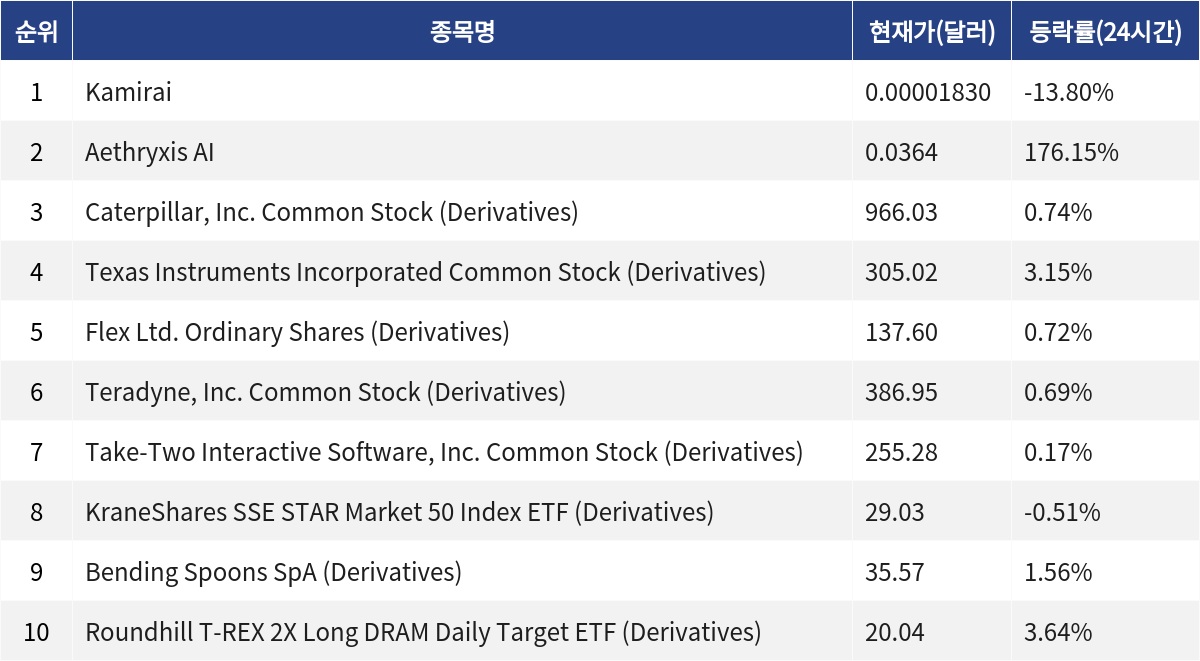Open Texas Instruments Incorporated Common Stock row
Viewport: 1200px width, 661px height.
[x=425, y=273]
